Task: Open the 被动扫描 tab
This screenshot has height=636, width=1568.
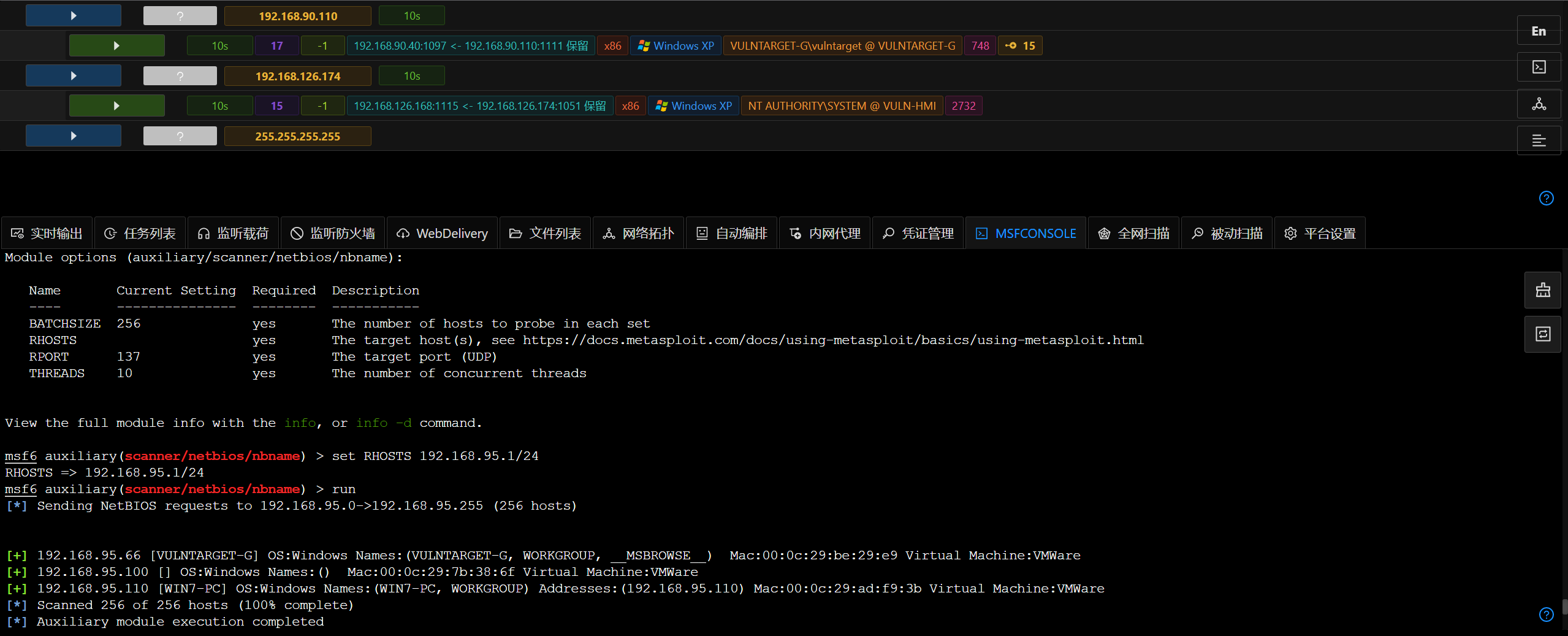Action: tap(1227, 233)
